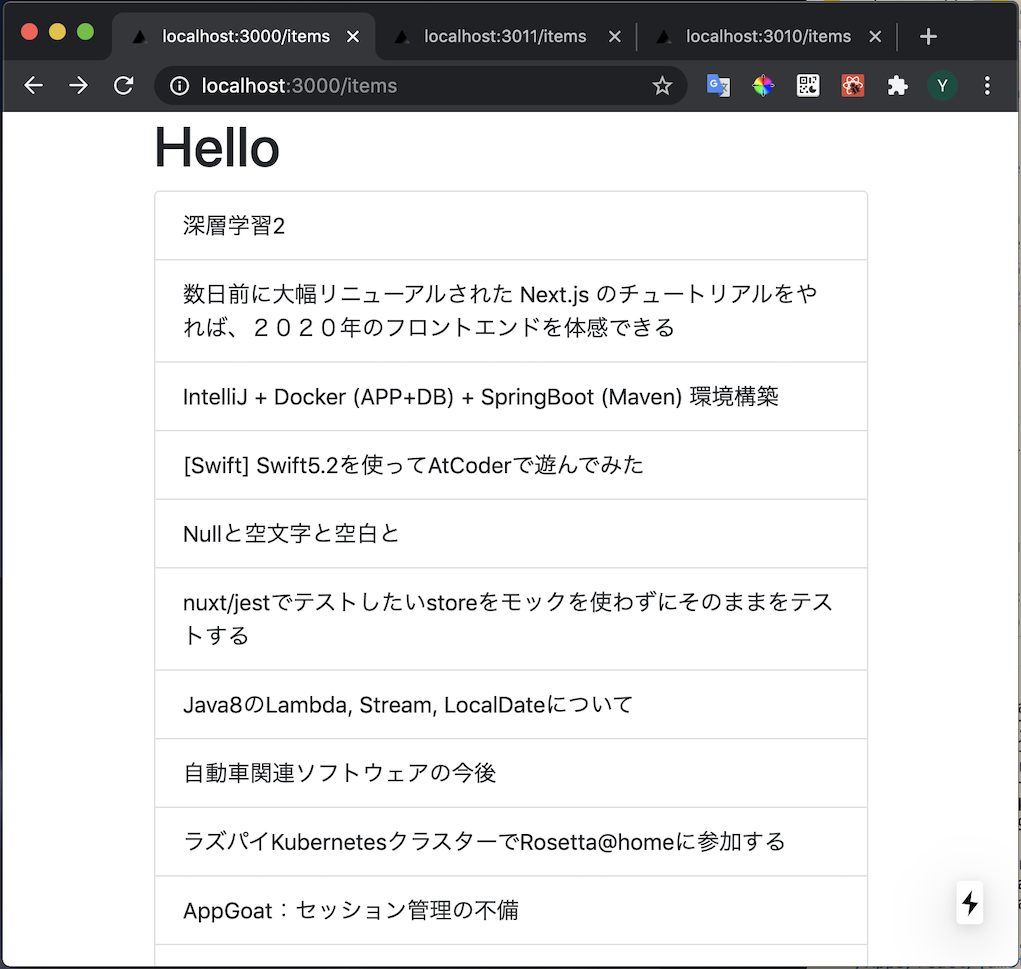The width and height of the screenshot is (1021, 969).
Task: Select the IntelliJ + Docker list item
Action: click(x=511, y=397)
